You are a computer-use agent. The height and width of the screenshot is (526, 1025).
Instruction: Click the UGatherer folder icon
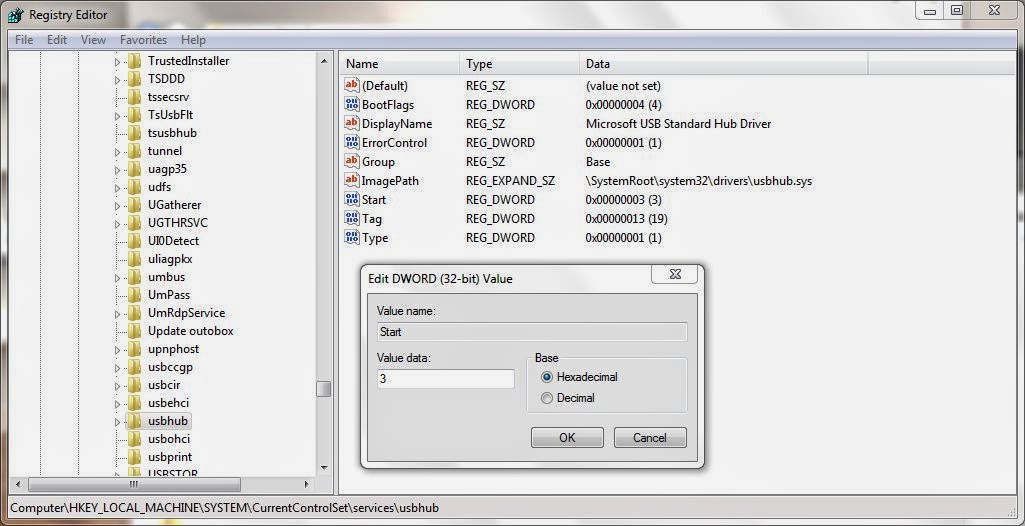tap(134, 205)
